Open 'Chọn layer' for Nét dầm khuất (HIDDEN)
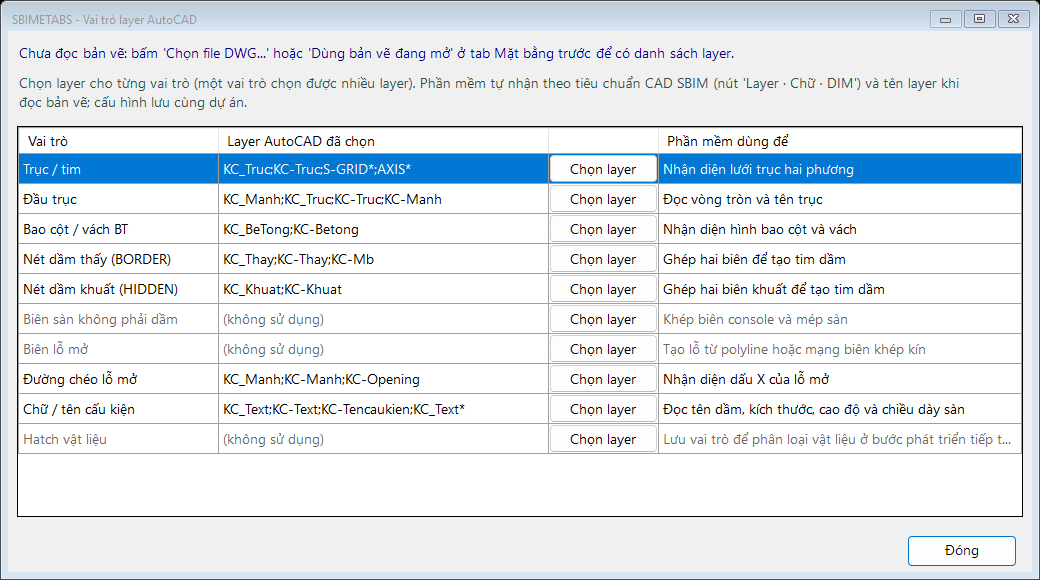The width and height of the screenshot is (1040, 580). click(x=603, y=289)
